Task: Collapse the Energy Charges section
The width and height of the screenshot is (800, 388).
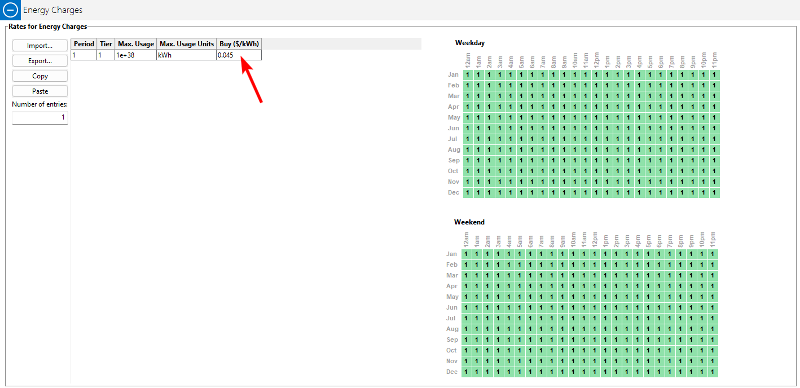Action: pyautogui.click(x=10, y=10)
